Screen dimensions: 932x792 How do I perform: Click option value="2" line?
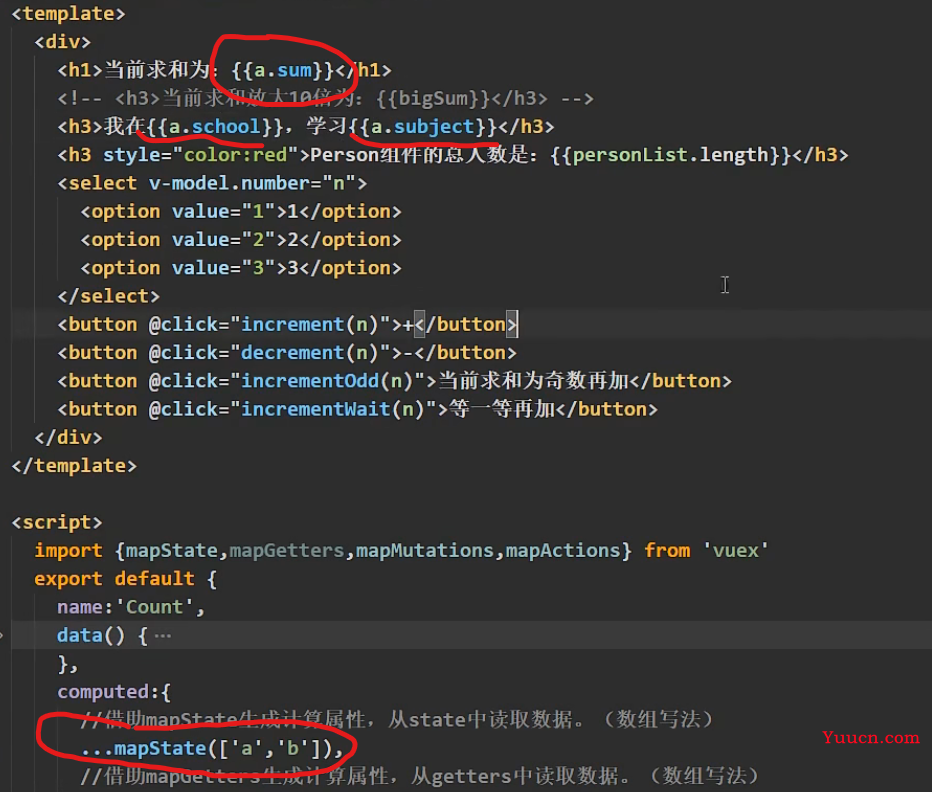(241, 240)
